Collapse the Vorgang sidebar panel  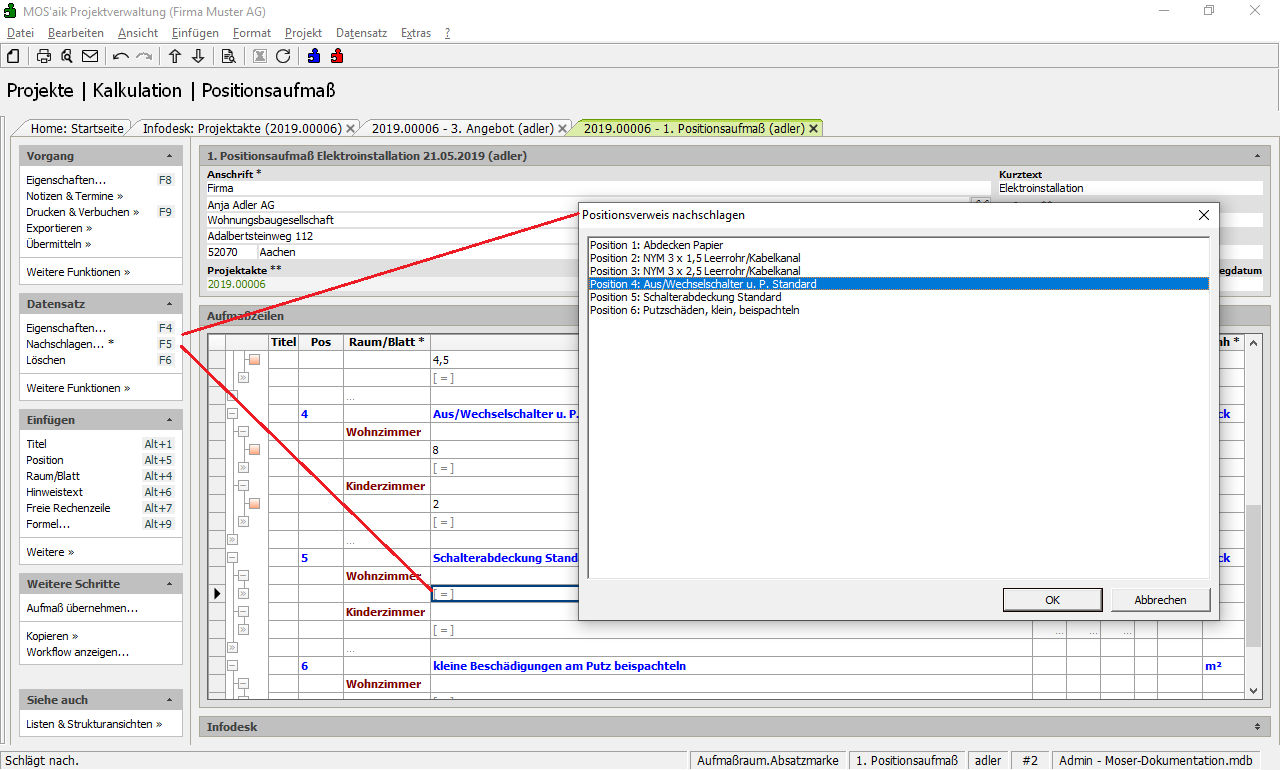click(x=169, y=156)
